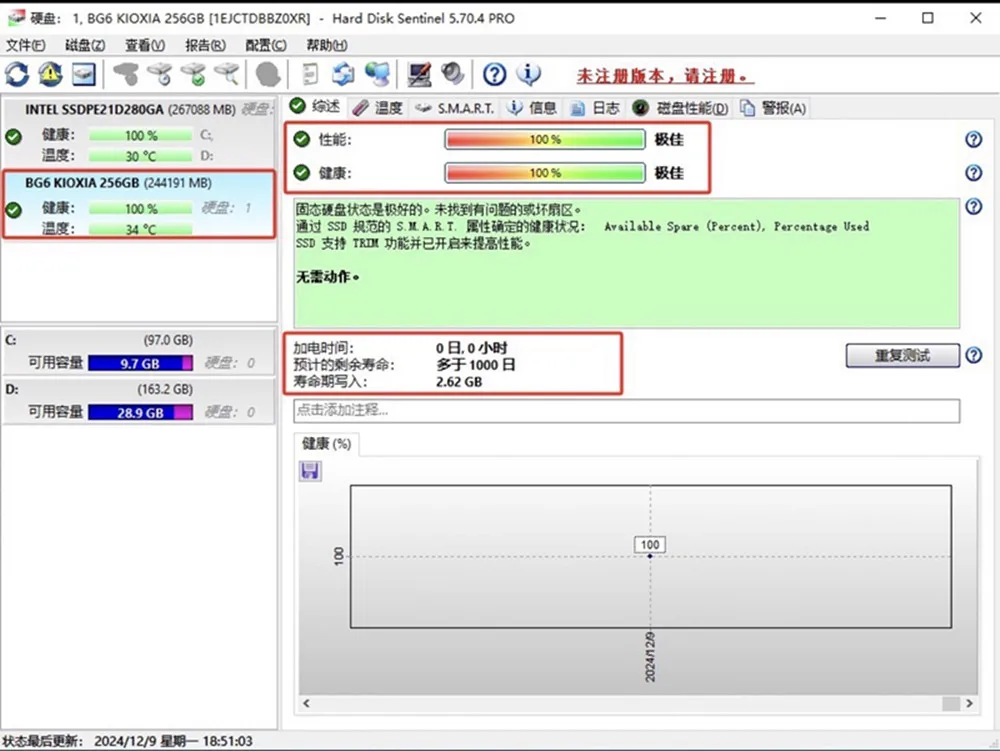
Task: Click the speaker toolbar icon
Action: [x=453, y=75]
